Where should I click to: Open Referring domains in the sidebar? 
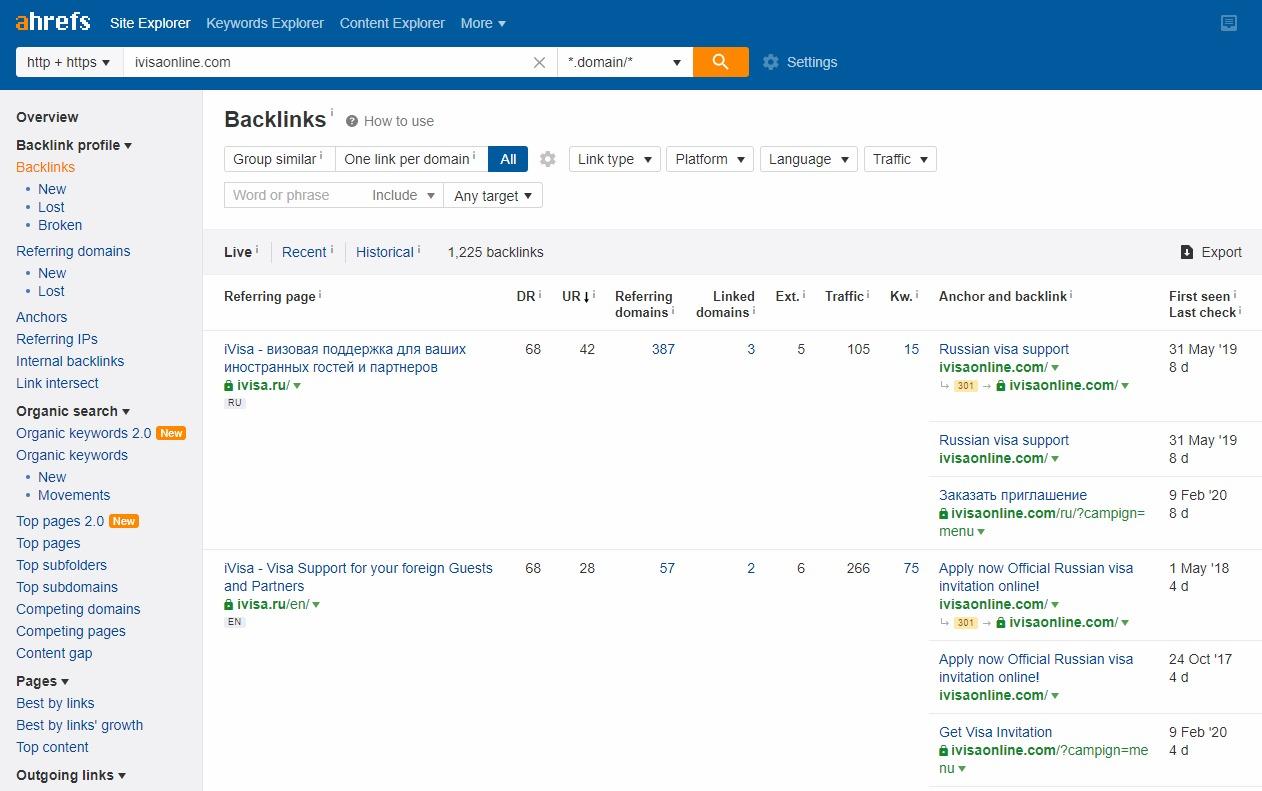point(73,251)
